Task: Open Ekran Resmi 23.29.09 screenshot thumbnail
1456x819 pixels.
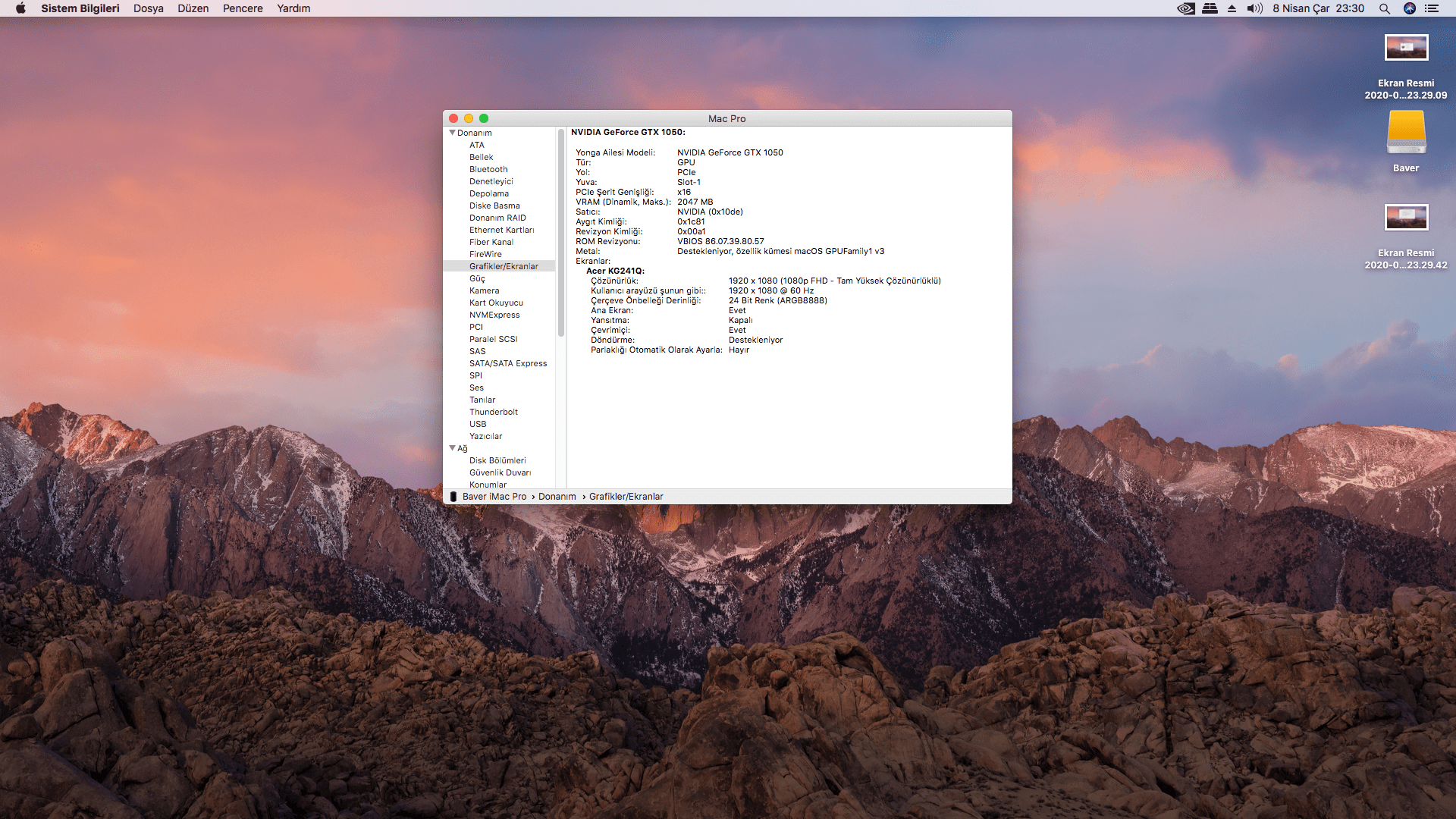Action: coord(1406,48)
